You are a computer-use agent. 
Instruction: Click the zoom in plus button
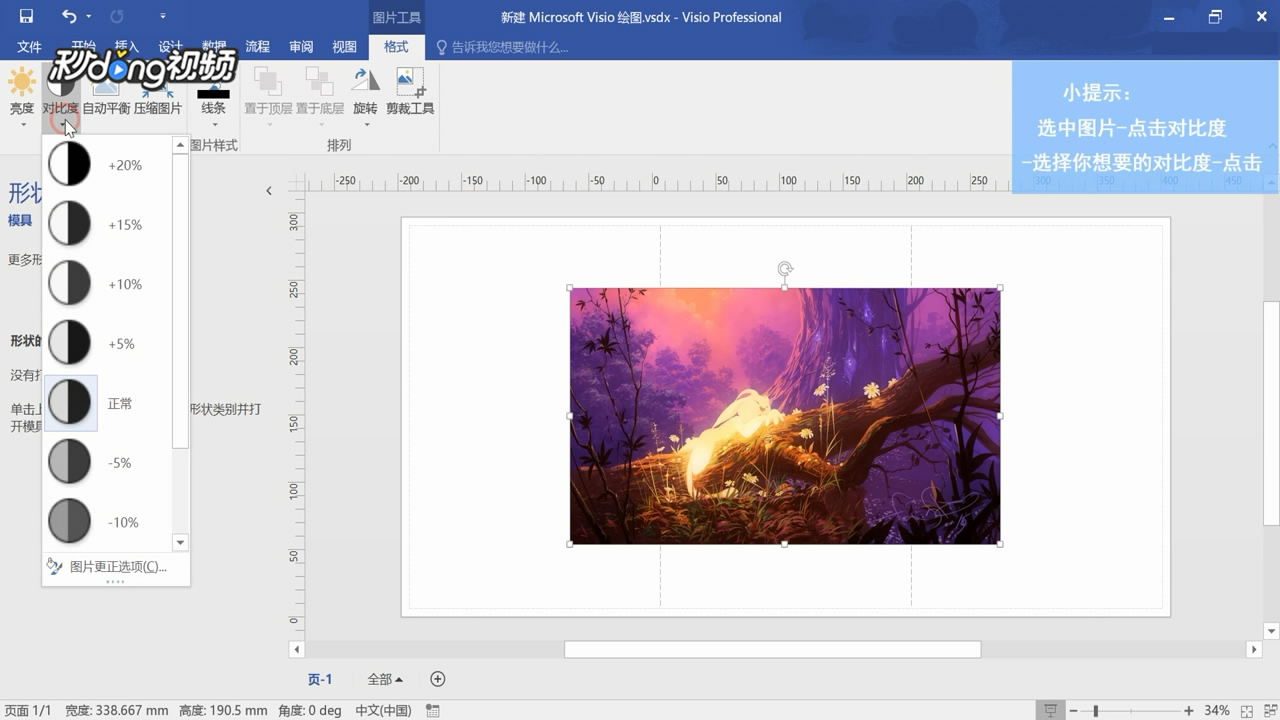click(1188, 710)
